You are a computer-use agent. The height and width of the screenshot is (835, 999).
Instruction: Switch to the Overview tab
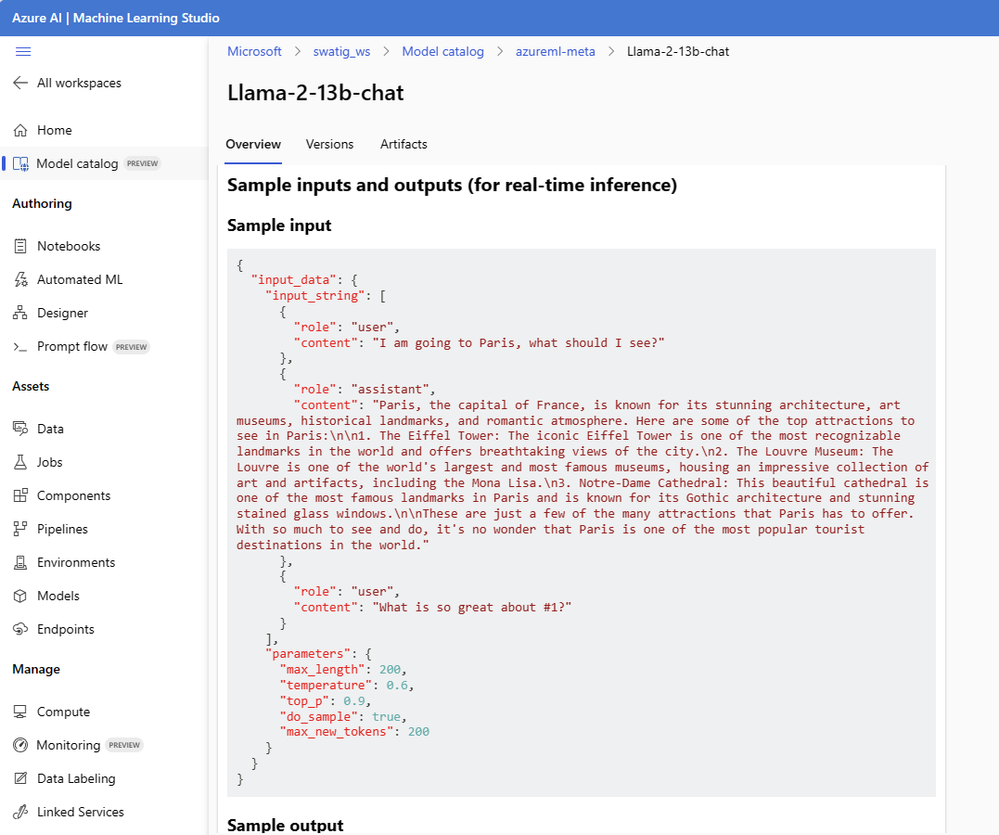click(253, 144)
